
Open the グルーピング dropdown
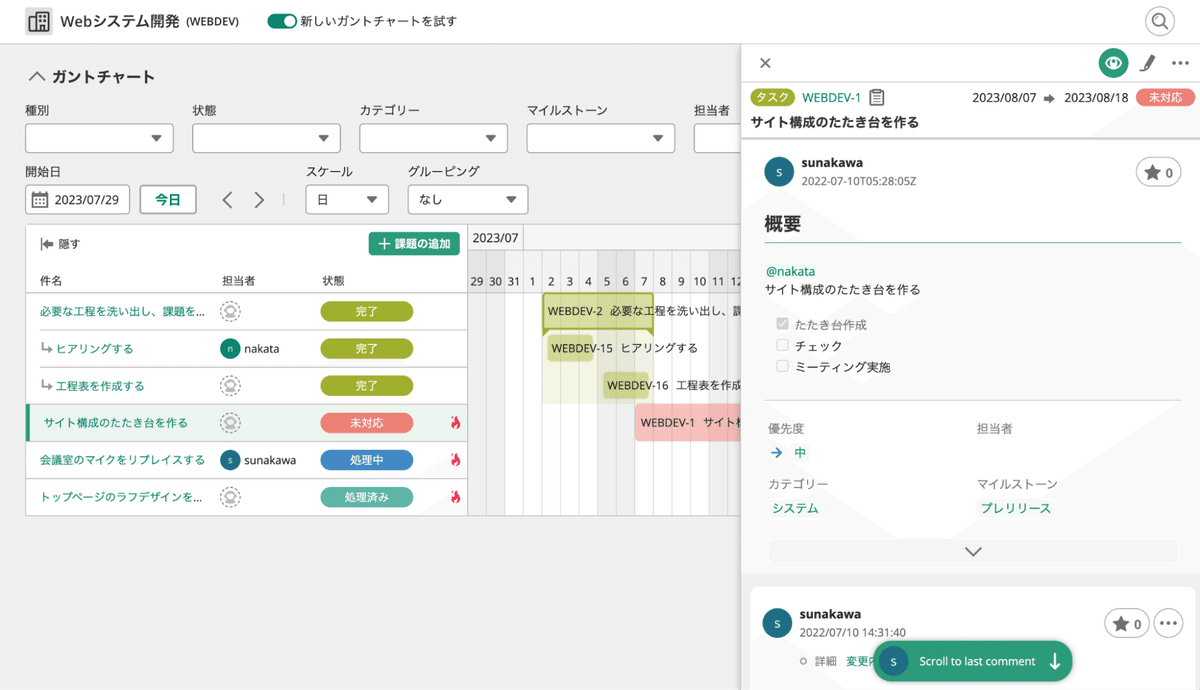tap(467, 199)
